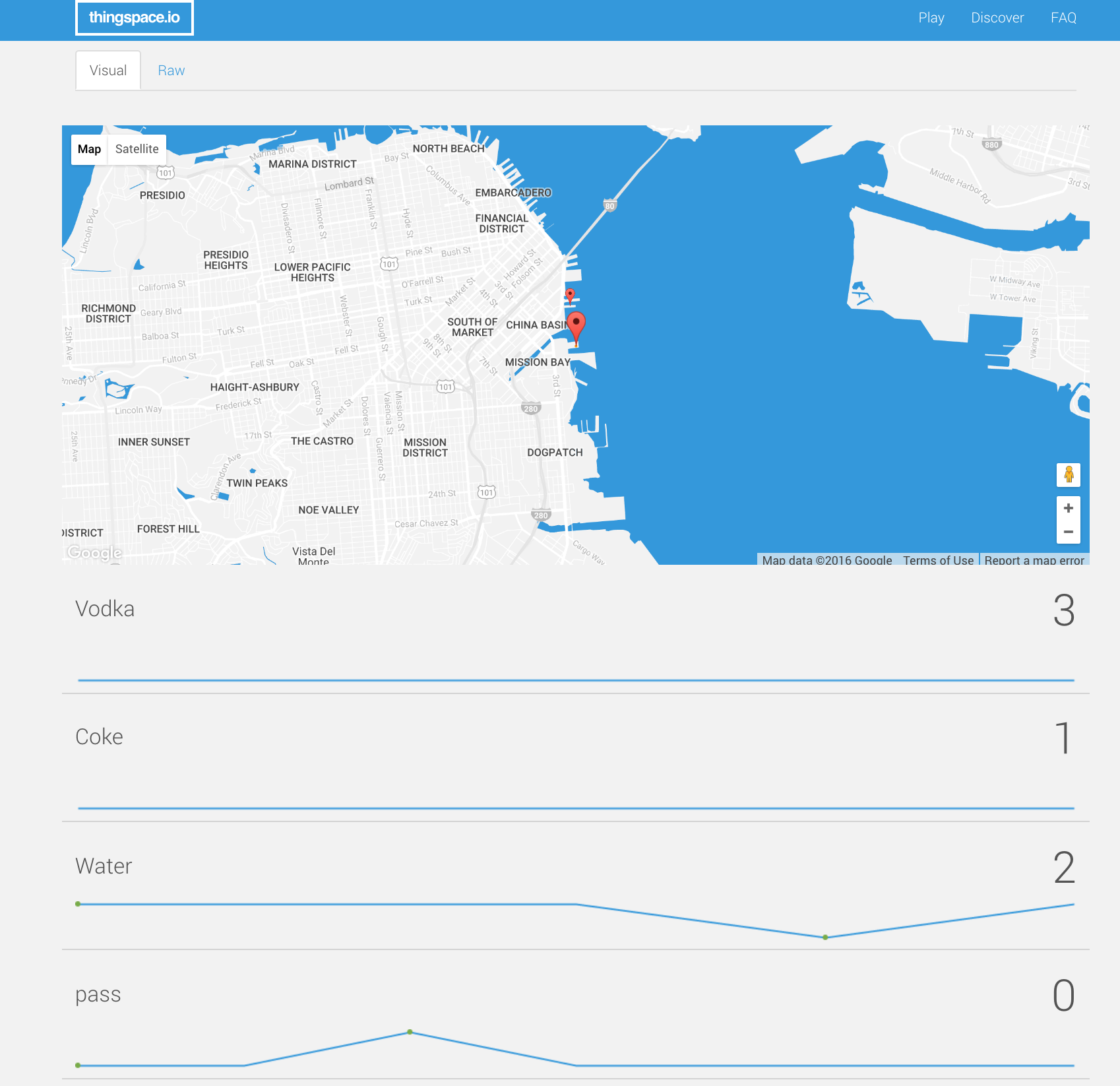The width and height of the screenshot is (1120, 1086).
Task: Click Report a map error
Action: tap(1034, 560)
